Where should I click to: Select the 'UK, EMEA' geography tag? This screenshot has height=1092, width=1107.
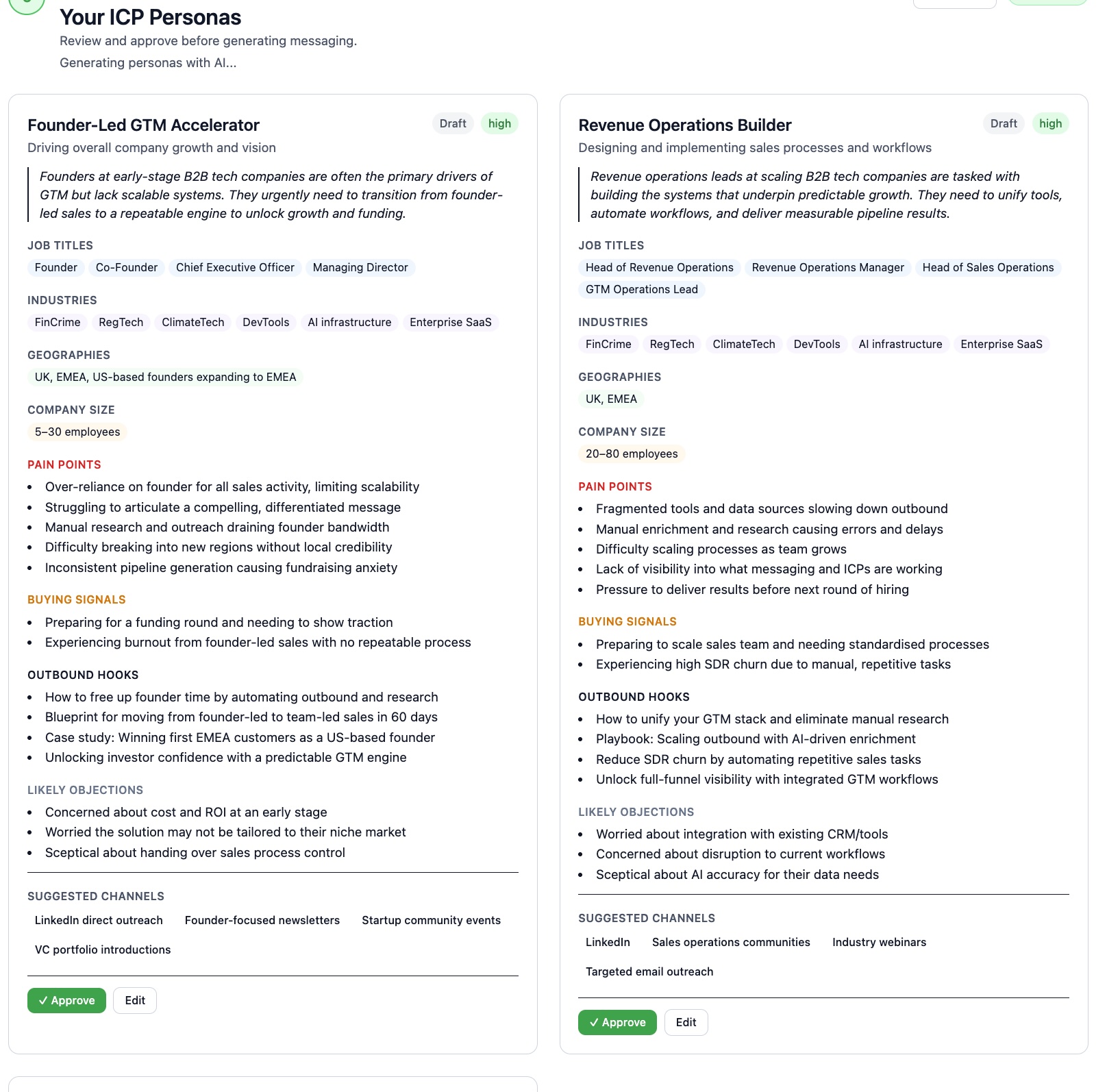610,399
